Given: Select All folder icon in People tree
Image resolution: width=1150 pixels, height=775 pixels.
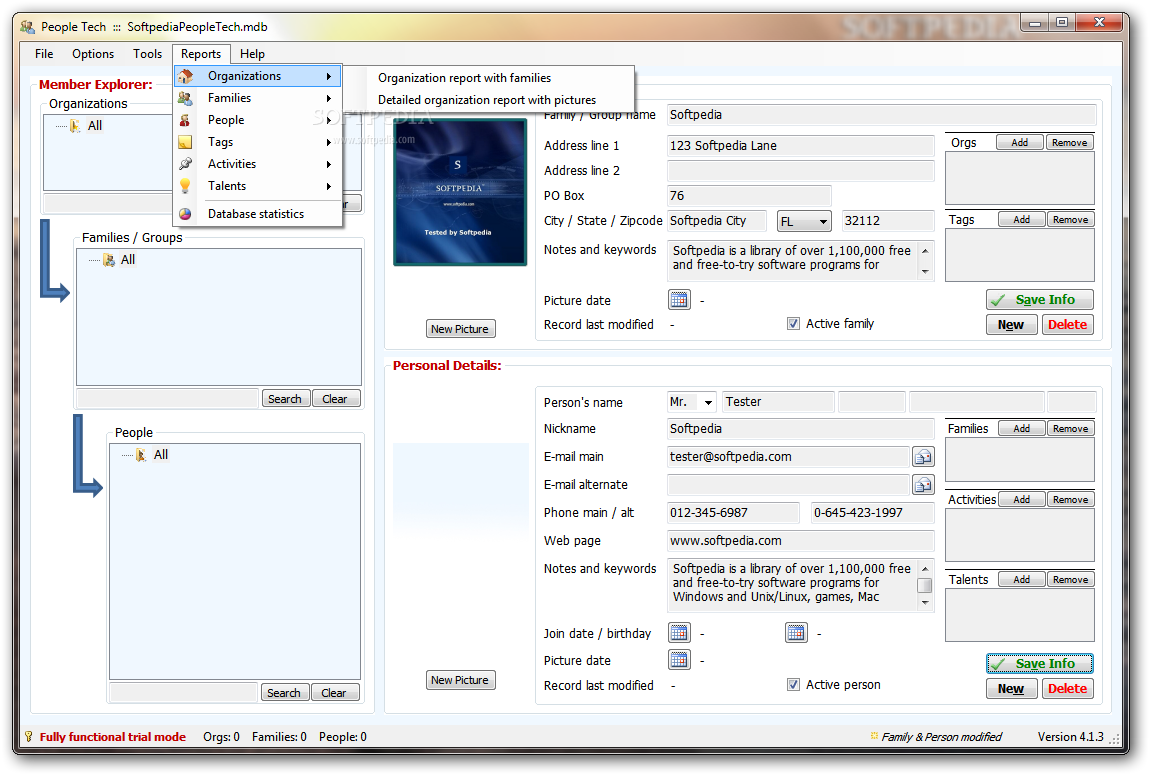Looking at the screenshot, I should click(x=142, y=455).
